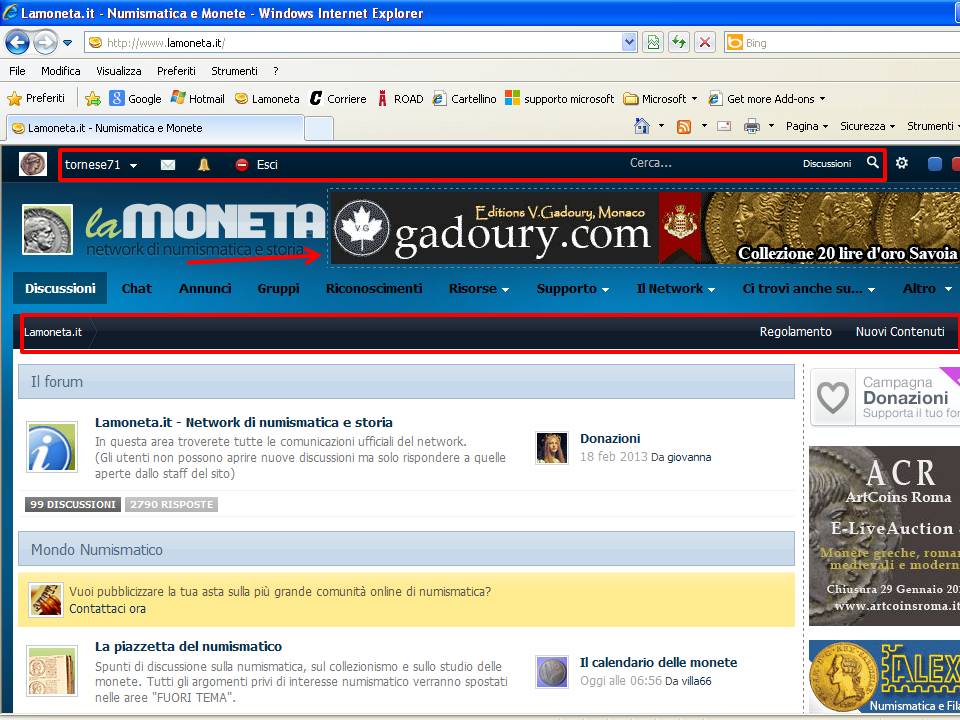Expand the Pagina command menu
Viewport: 960px width, 720px height.
click(807, 126)
